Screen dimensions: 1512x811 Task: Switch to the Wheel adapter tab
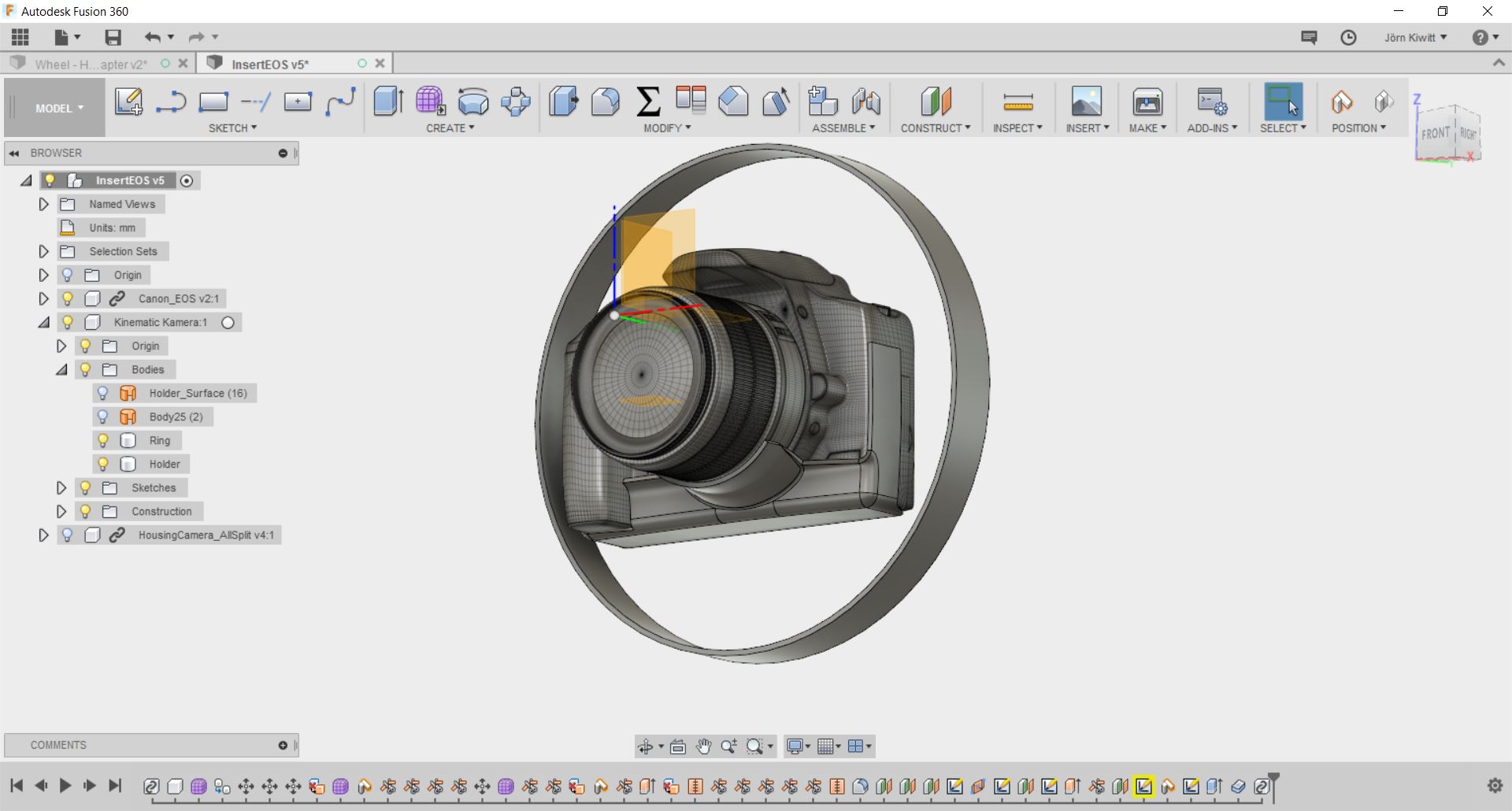(91, 65)
